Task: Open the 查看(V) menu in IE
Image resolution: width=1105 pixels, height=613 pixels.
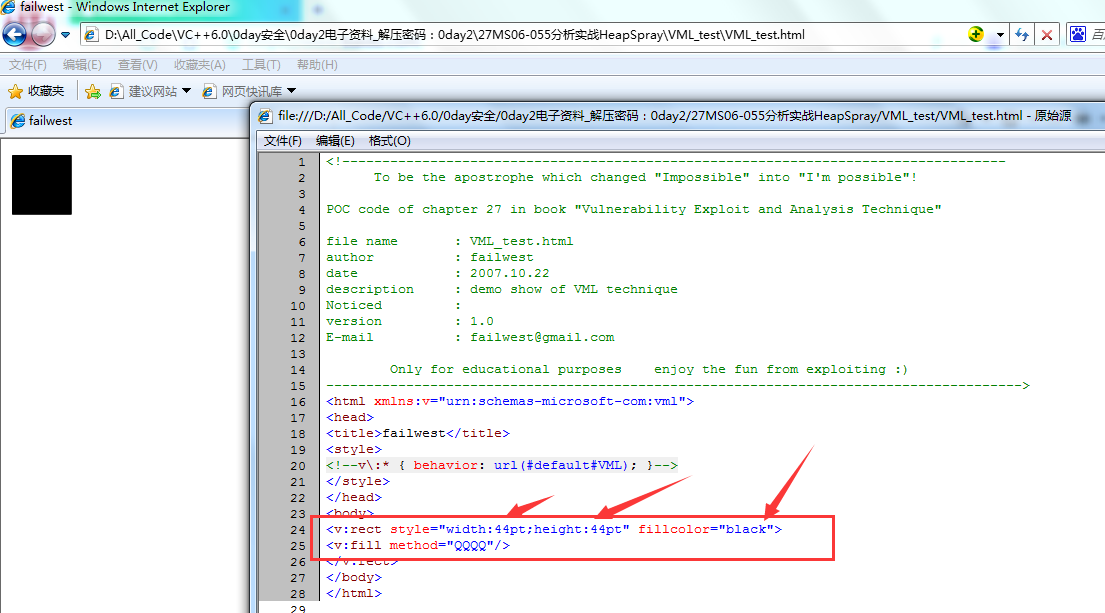Action: click(137, 65)
